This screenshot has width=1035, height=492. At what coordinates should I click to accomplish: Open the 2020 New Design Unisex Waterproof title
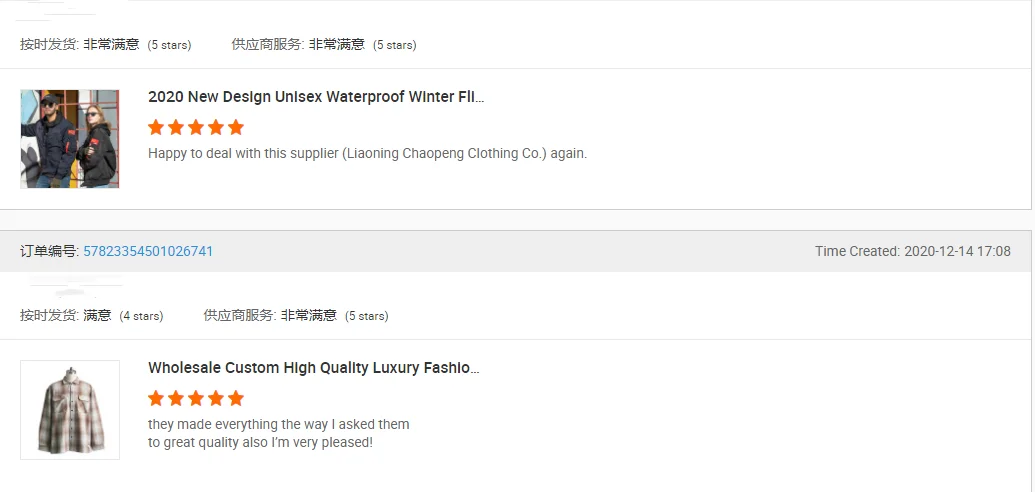pos(316,97)
